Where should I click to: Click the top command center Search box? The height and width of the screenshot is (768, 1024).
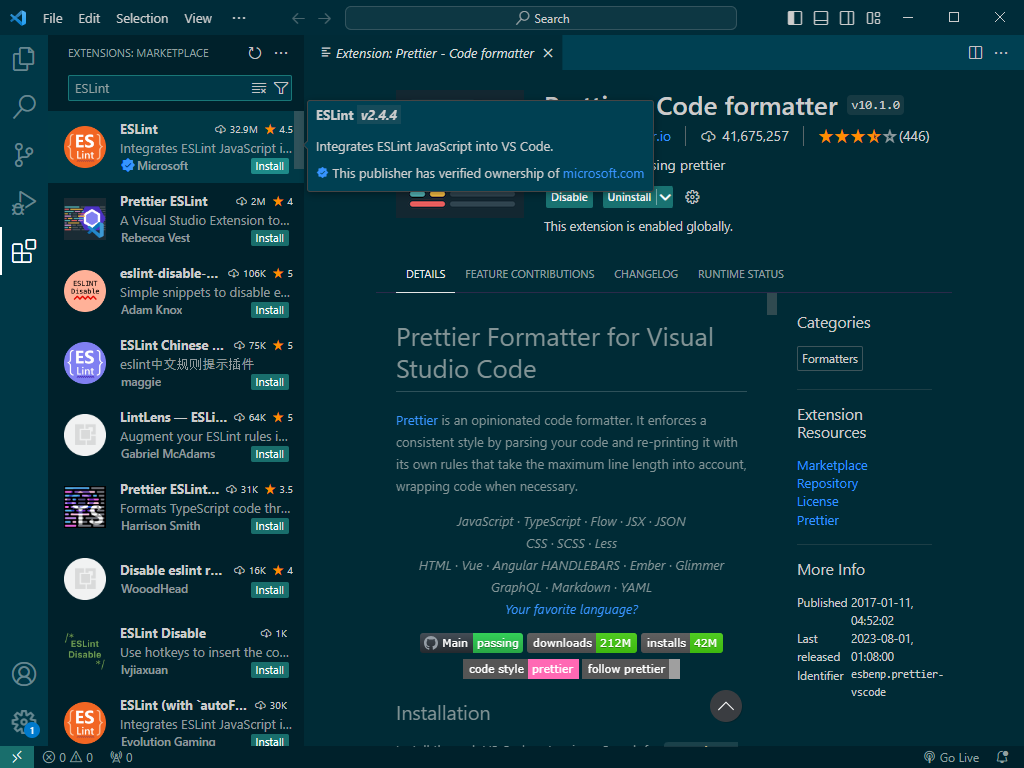[x=541, y=18]
